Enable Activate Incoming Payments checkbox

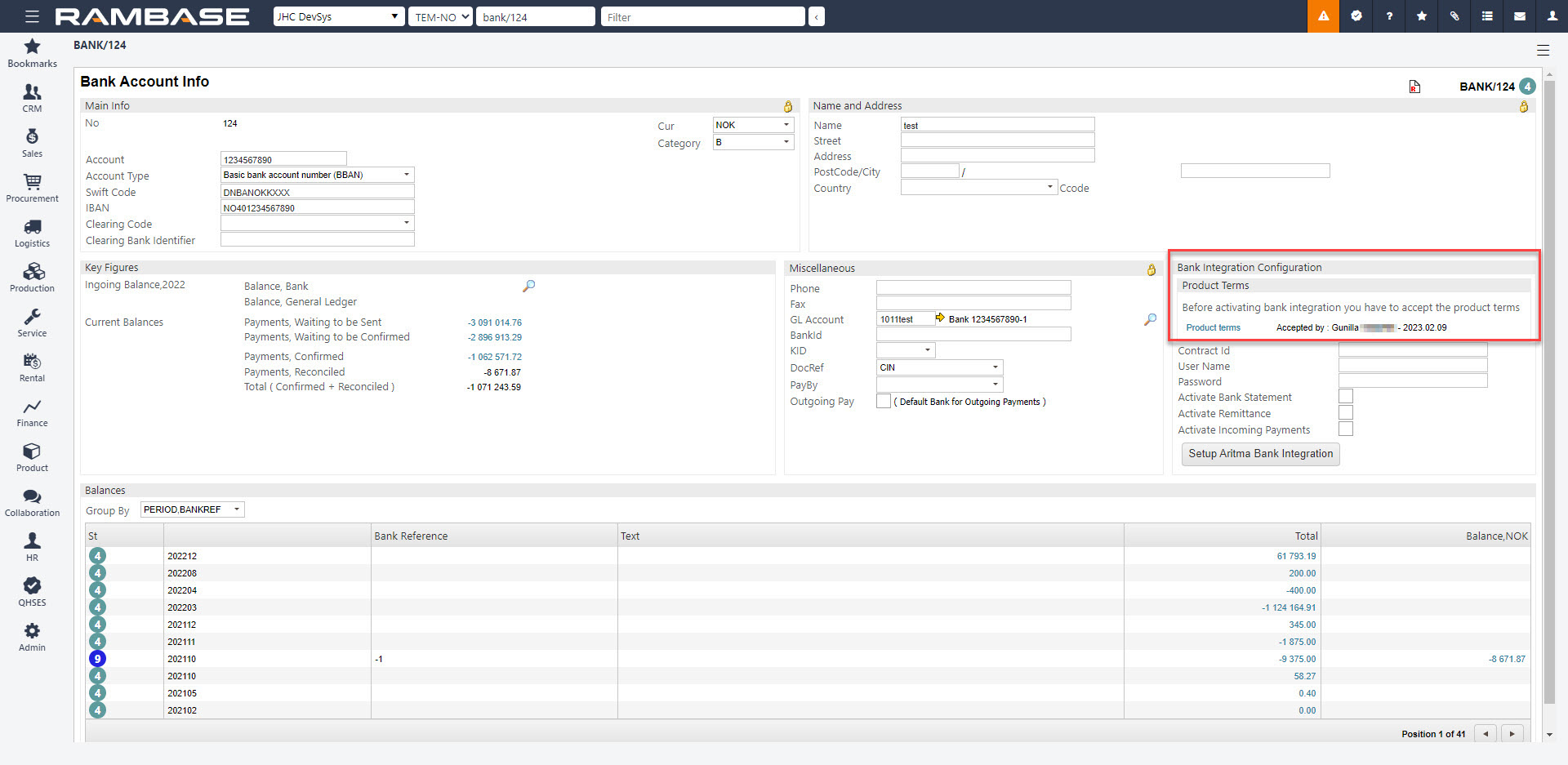1346,429
